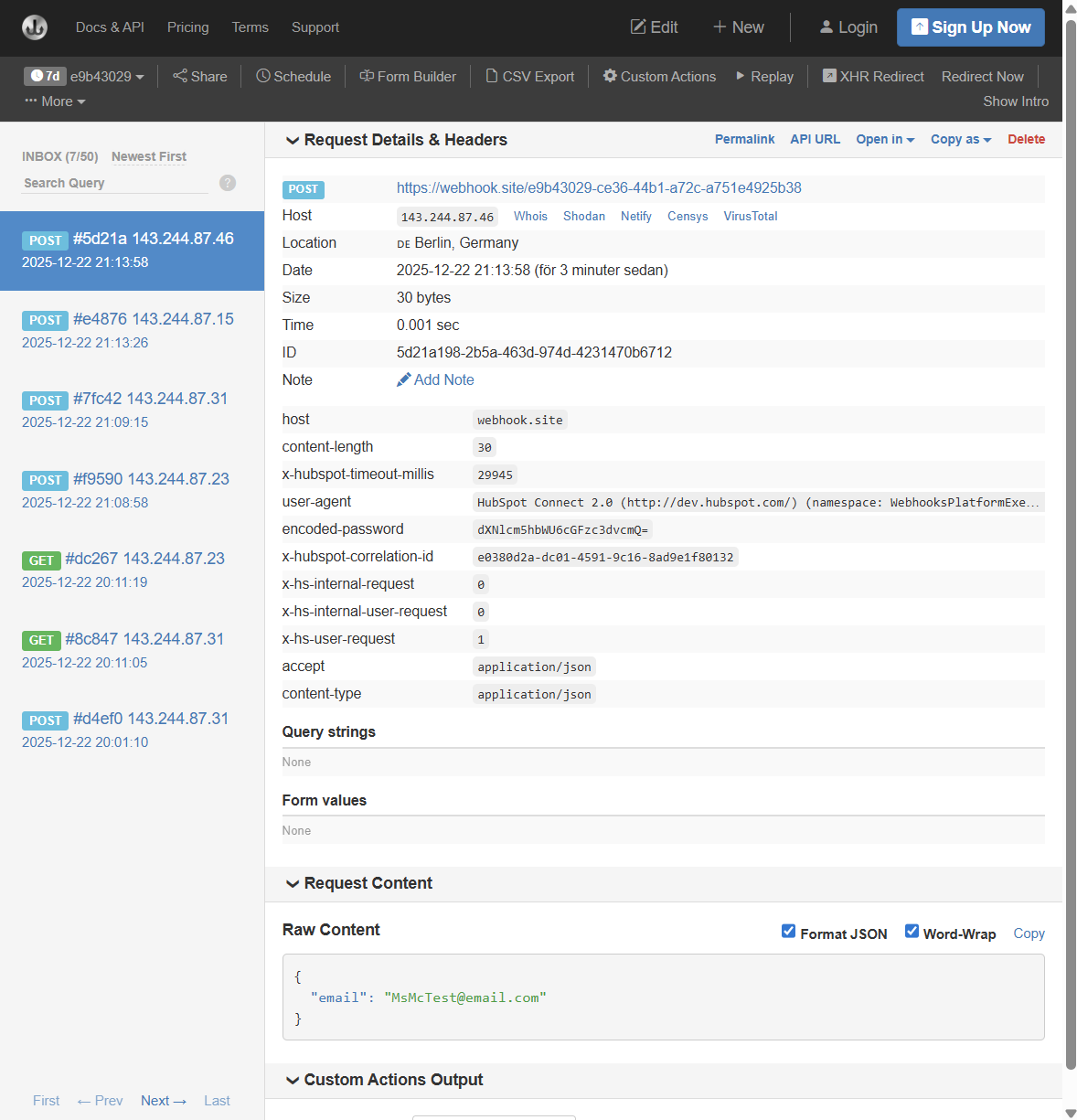Image resolution: width=1077 pixels, height=1120 pixels.
Task: Open the search query help icon
Action: tap(227, 183)
